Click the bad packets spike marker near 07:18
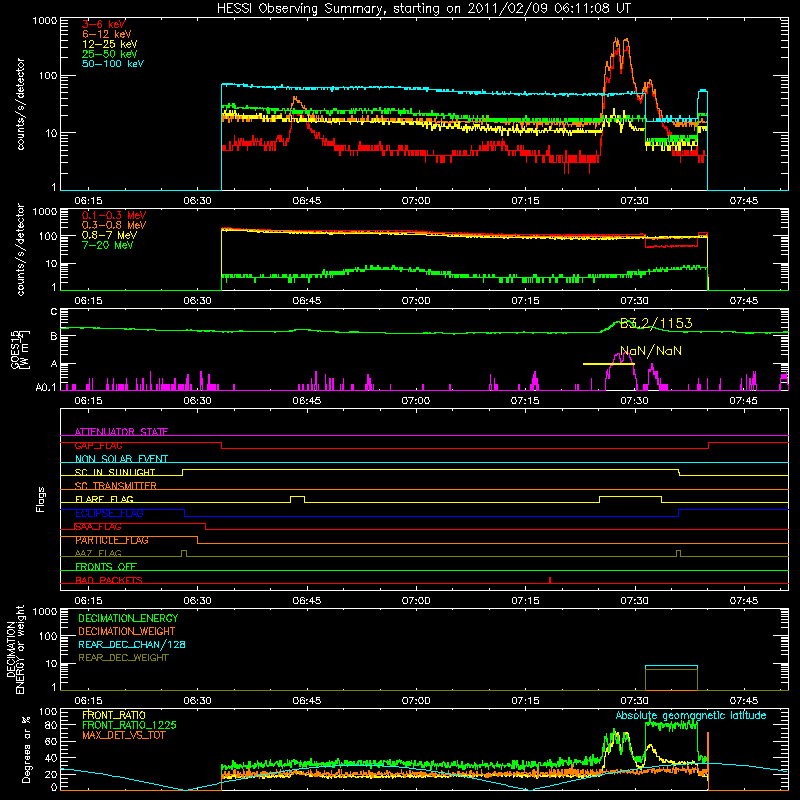The width and height of the screenshot is (800, 800). [549, 580]
